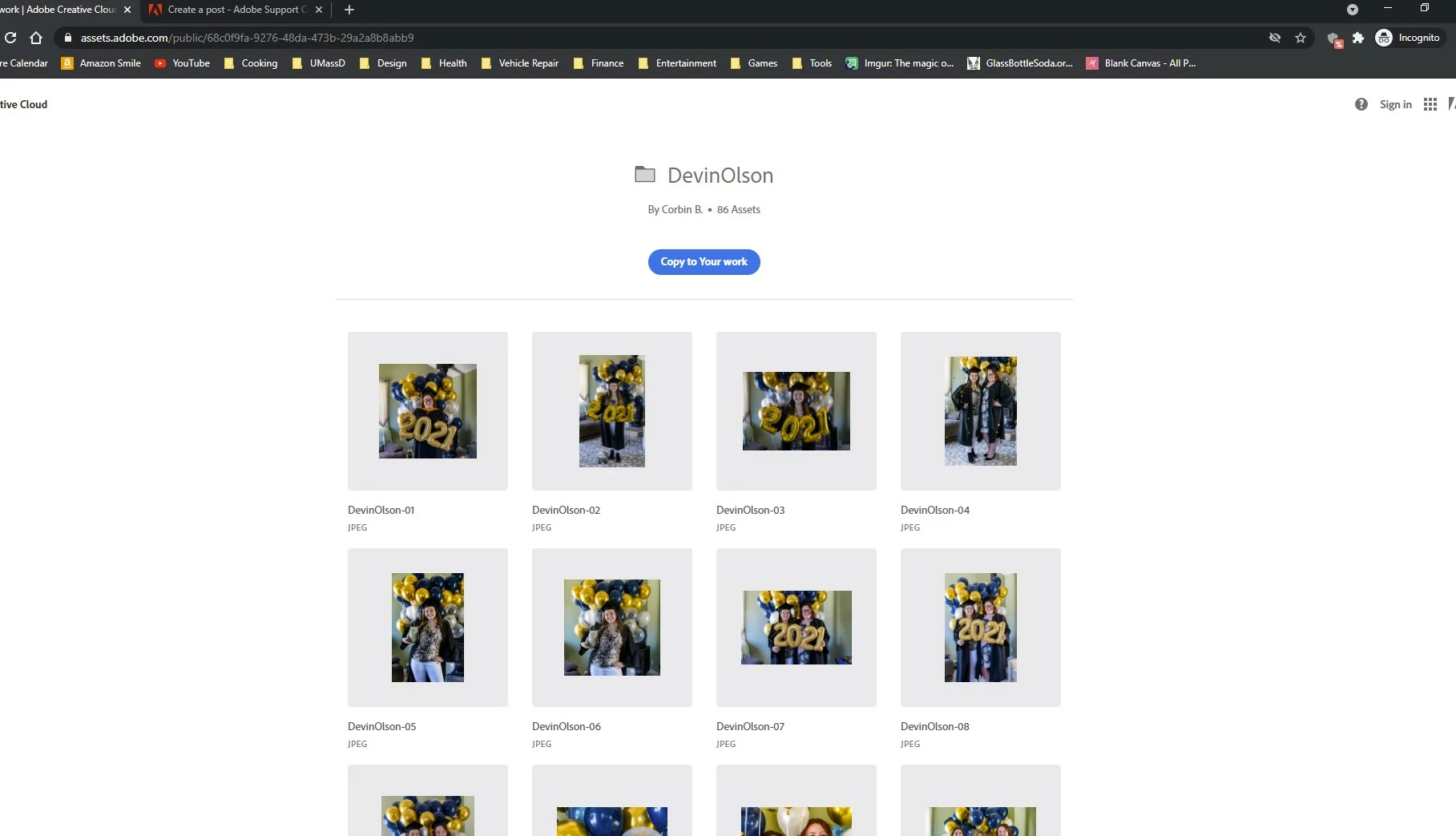1456x836 pixels.
Task: Click the DevinOlson-08 file name
Action: pos(935,726)
